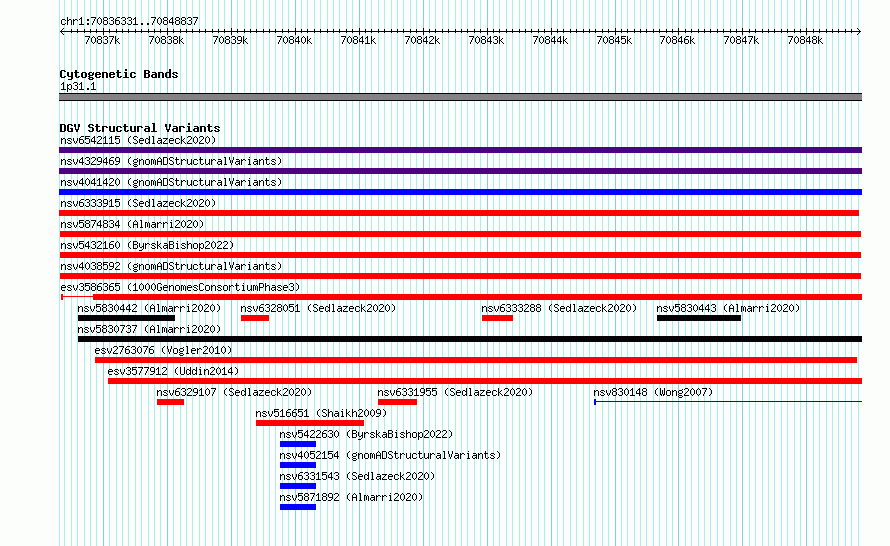Click the long black nsv5830737 bar
This screenshot has width=890, height=546.
tap(470, 339)
